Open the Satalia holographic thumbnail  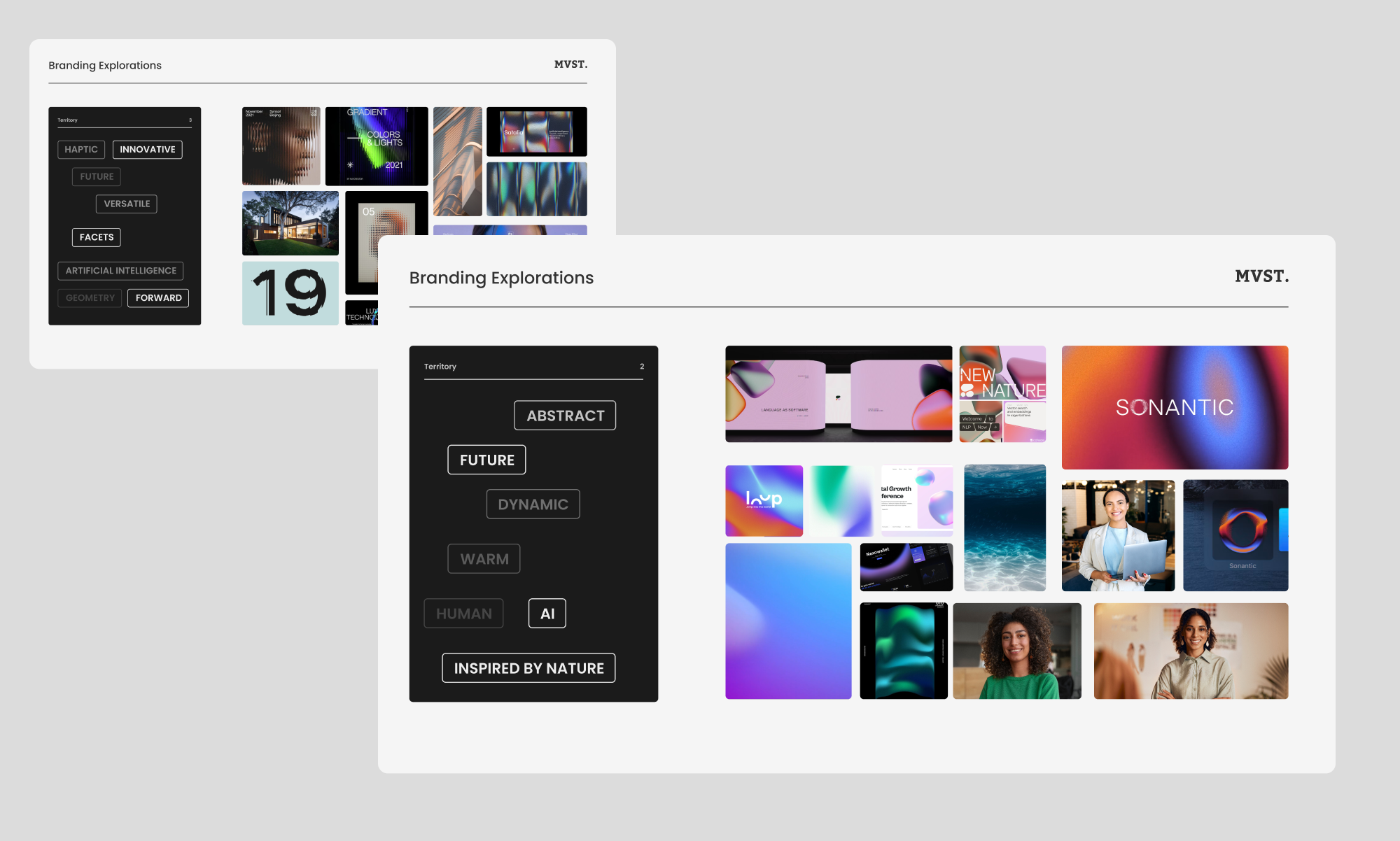[x=536, y=132]
